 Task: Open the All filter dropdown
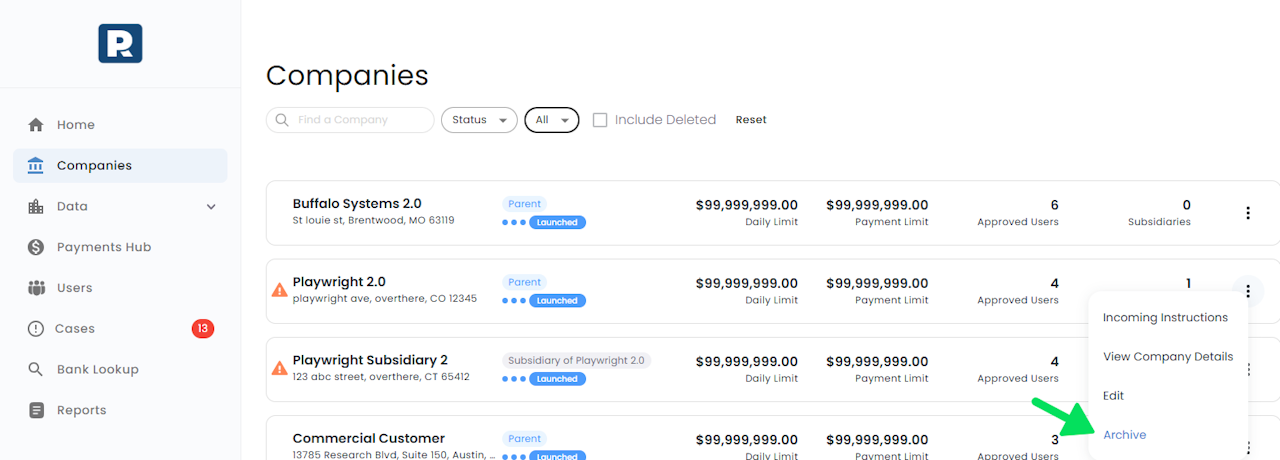[551, 120]
